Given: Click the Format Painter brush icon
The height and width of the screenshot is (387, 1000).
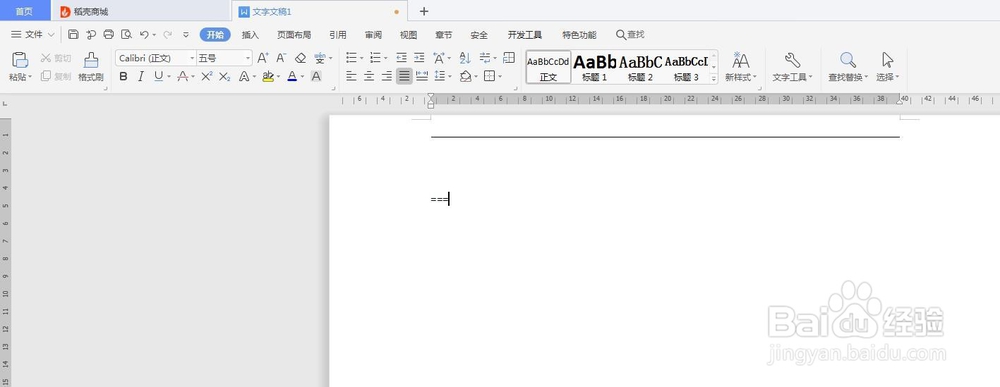Looking at the screenshot, I should coord(91,60).
